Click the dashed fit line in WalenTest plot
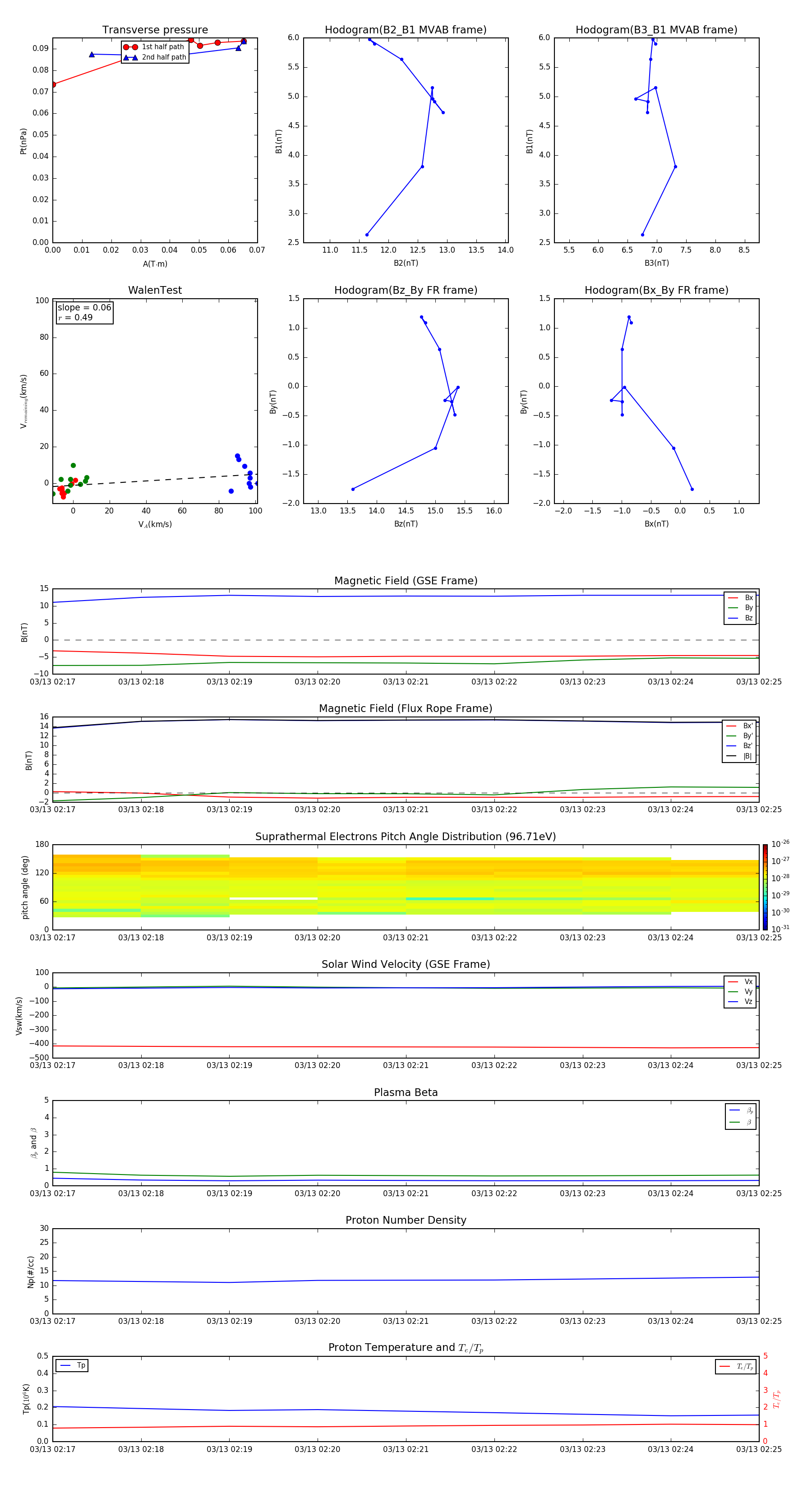Screen dimensions: 812x1489 click(155, 480)
